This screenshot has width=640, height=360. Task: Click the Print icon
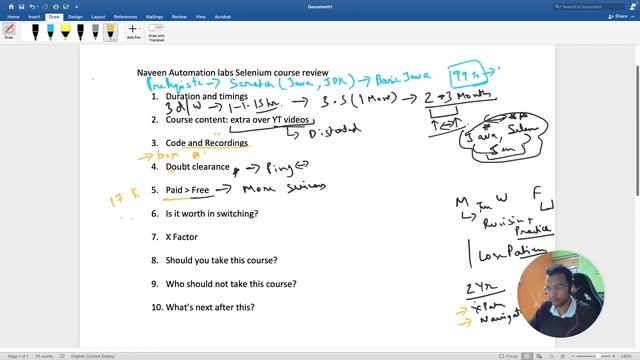coord(56,7)
